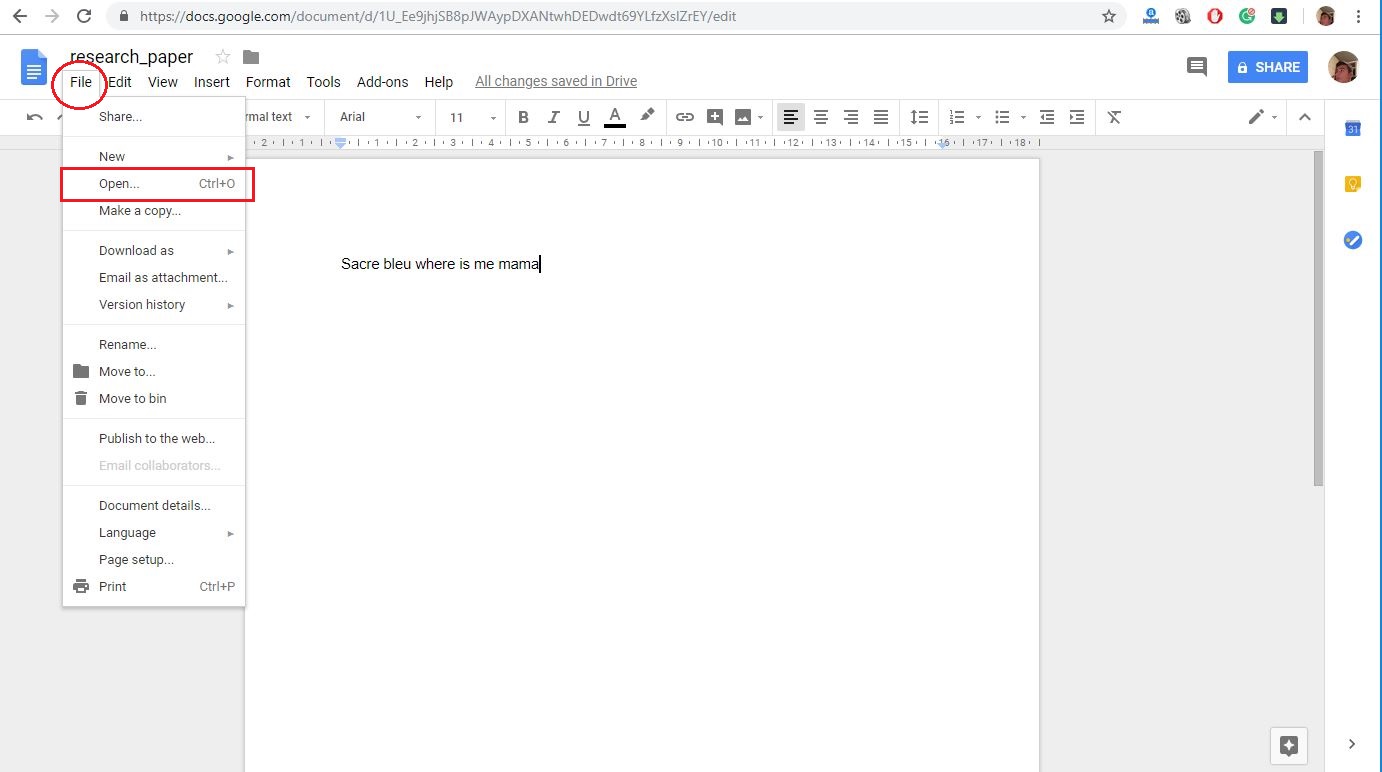Expand the insert image dropdown arrow
1382x772 pixels.
click(x=761, y=117)
